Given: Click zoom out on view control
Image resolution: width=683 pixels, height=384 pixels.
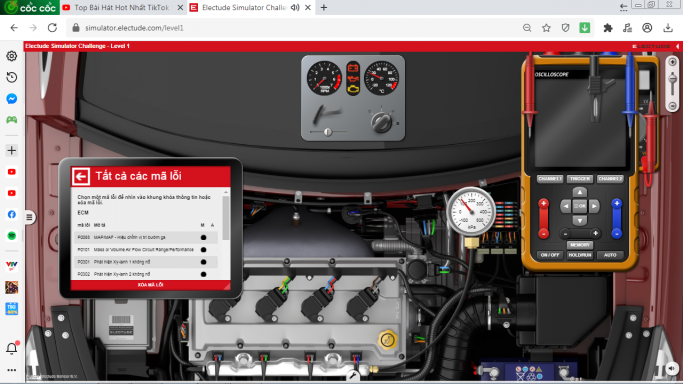Looking at the screenshot, I should coord(673,106).
